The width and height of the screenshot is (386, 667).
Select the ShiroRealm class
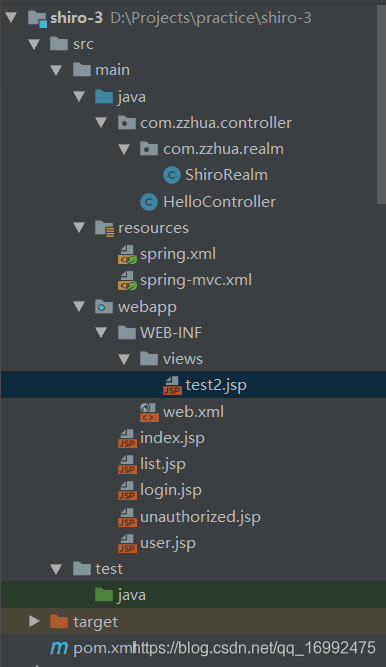(226, 175)
